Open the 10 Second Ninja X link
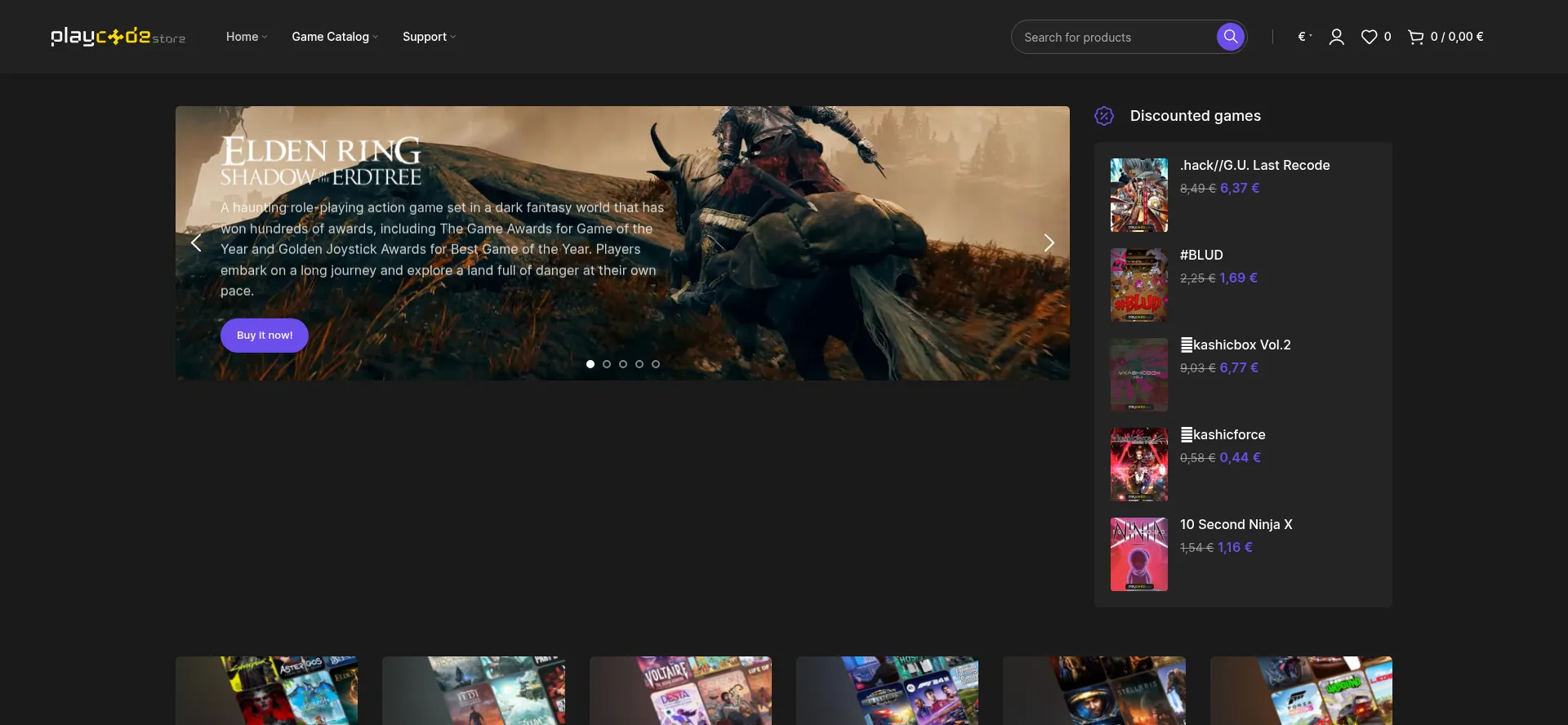 click(1236, 525)
